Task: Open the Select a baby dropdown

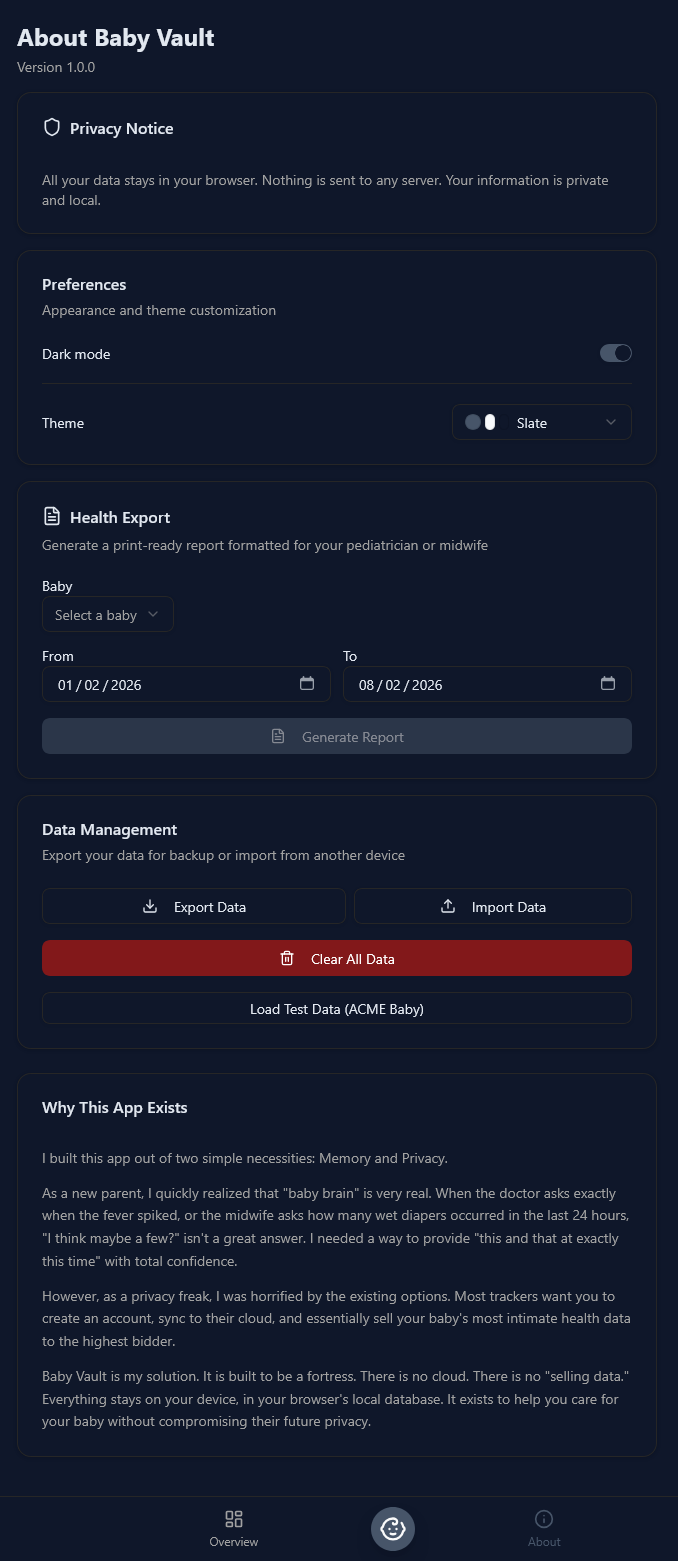Action: click(x=107, y=614)
